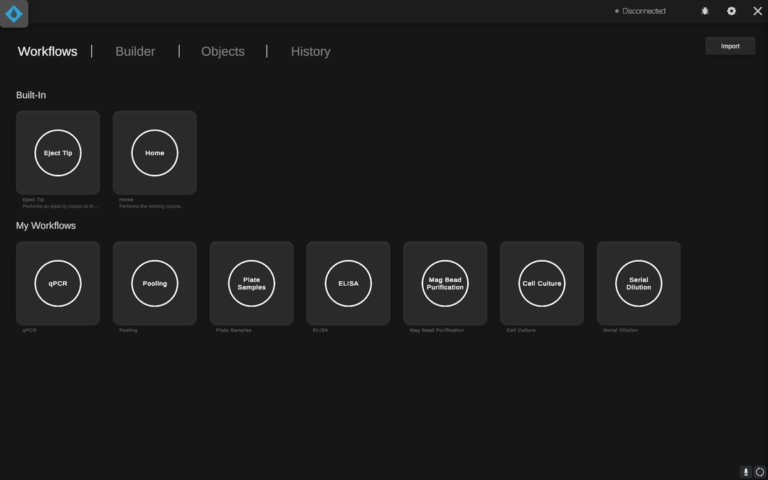
Task: Open the bug report icon
Action: tap(705, 11)
